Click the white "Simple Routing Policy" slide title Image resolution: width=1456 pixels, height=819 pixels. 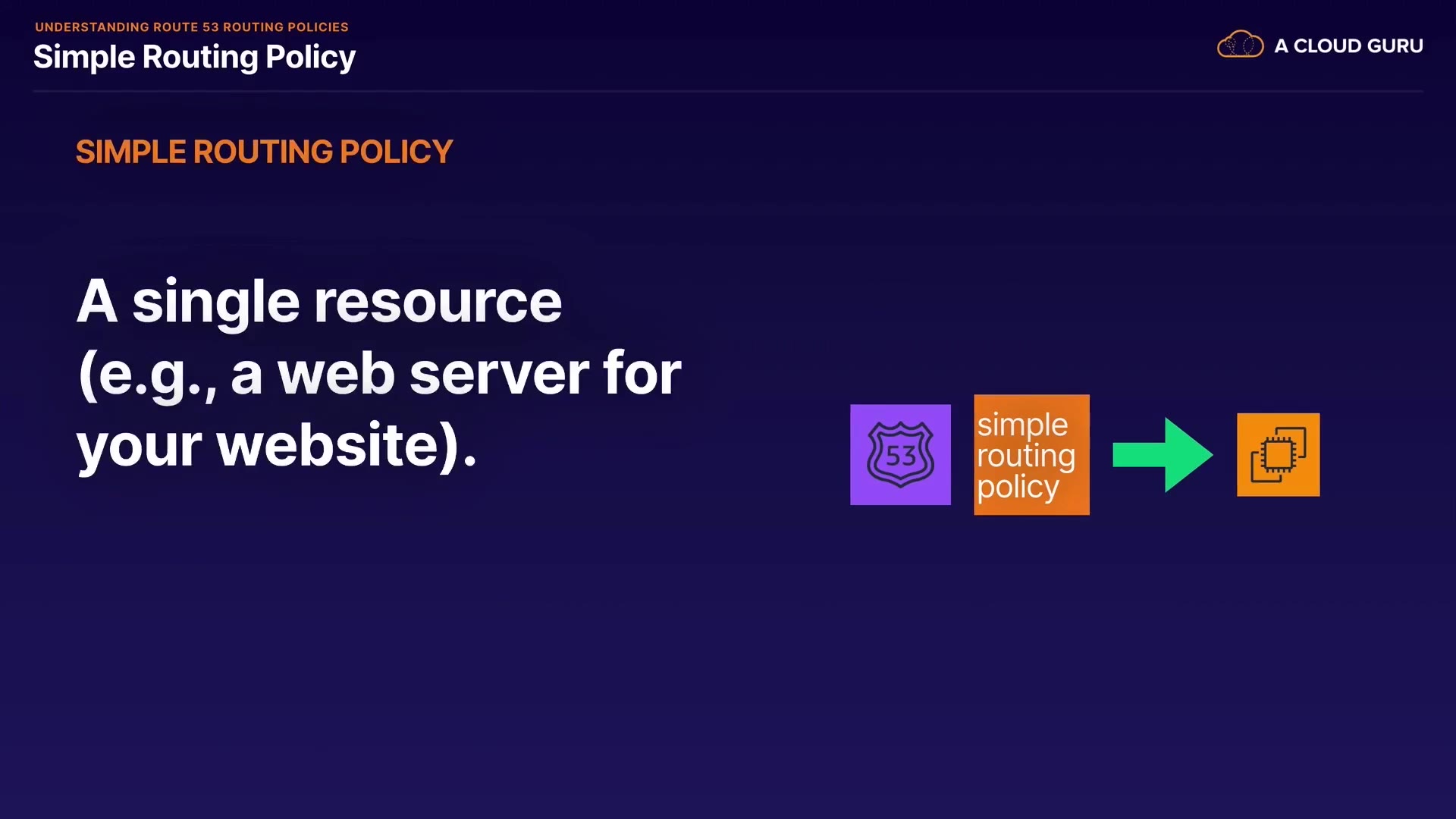tap(194, 58)
